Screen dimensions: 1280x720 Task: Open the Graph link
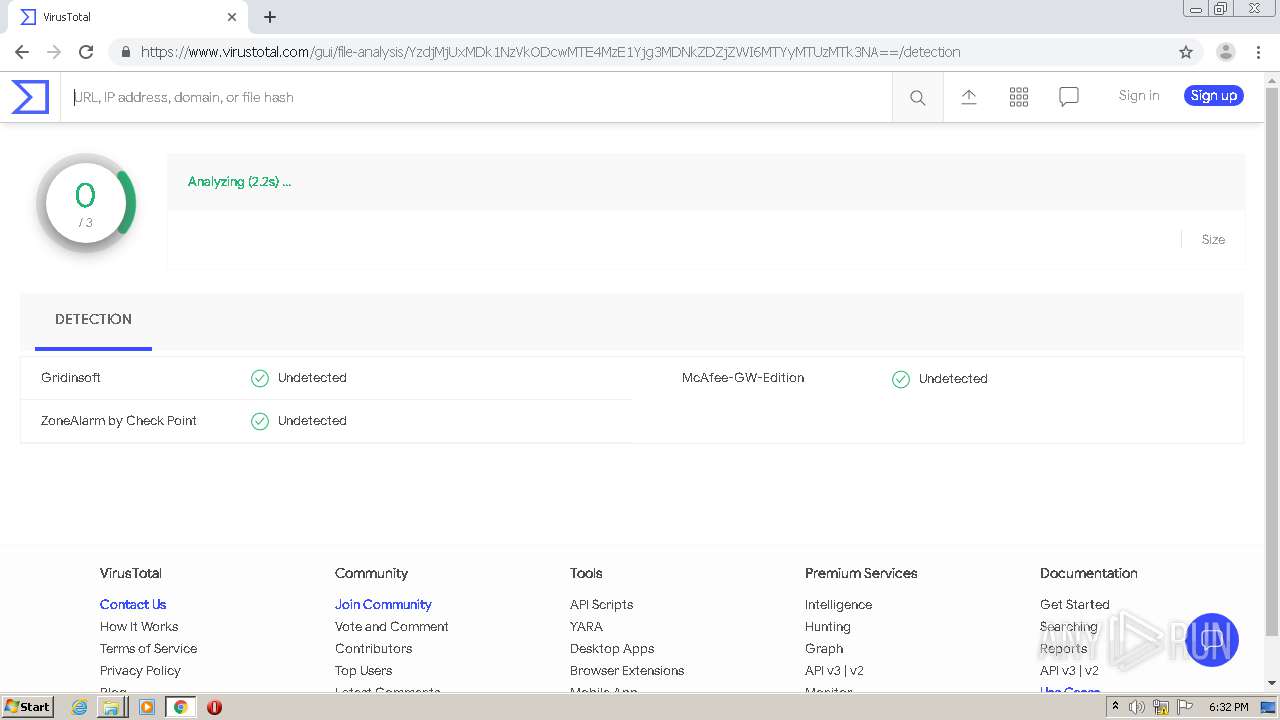(x=824, y=649)
